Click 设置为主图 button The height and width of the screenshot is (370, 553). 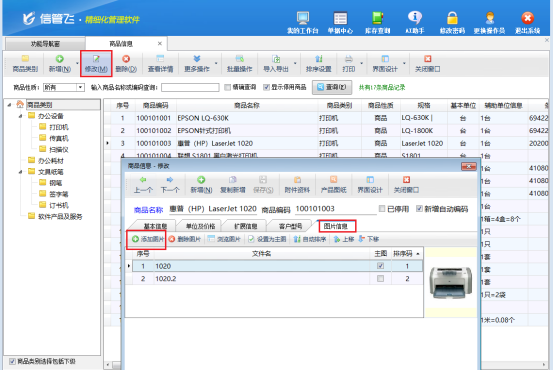pos(267,239)
